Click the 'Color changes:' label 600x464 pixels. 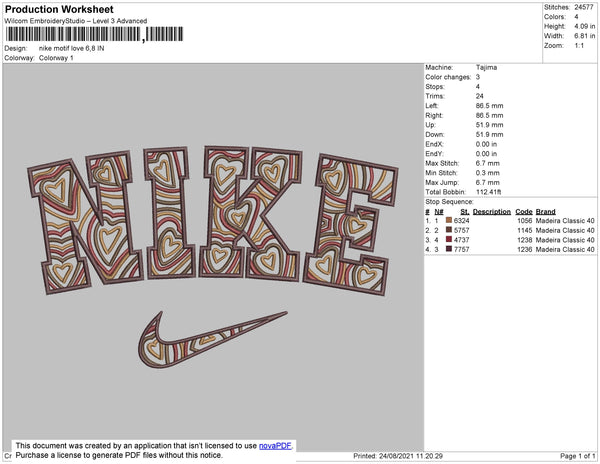(448, 77)
